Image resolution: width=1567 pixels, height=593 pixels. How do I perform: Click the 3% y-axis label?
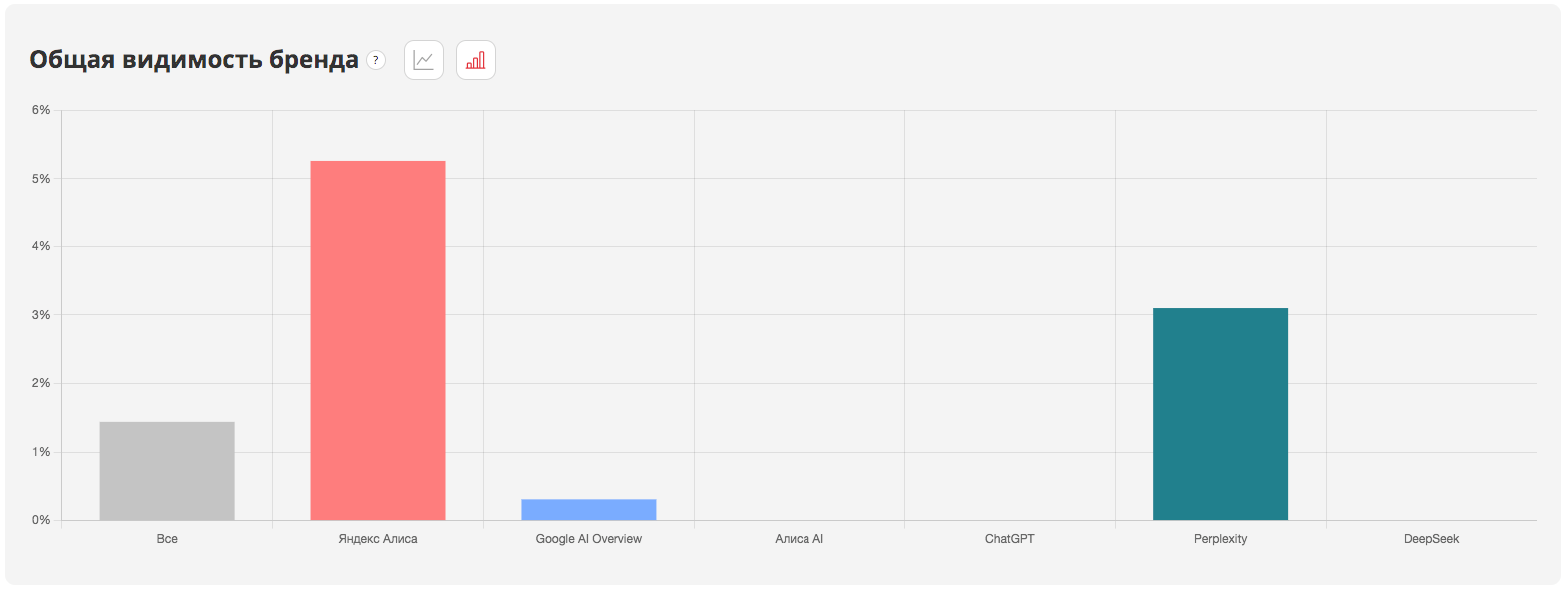pyautogui.click(x=40, y=315)
